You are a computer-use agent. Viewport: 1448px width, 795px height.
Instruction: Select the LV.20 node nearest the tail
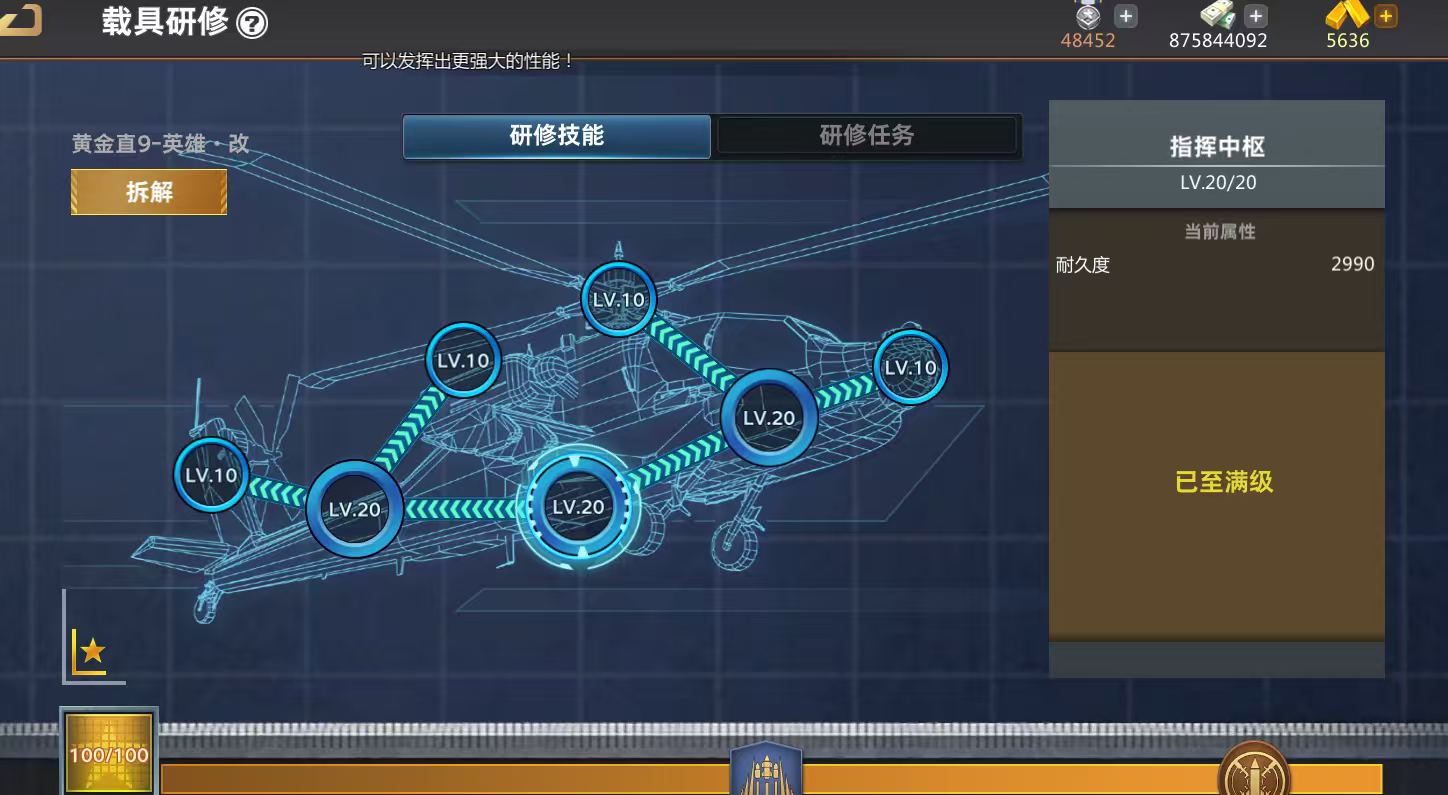(x=354, y=509)
